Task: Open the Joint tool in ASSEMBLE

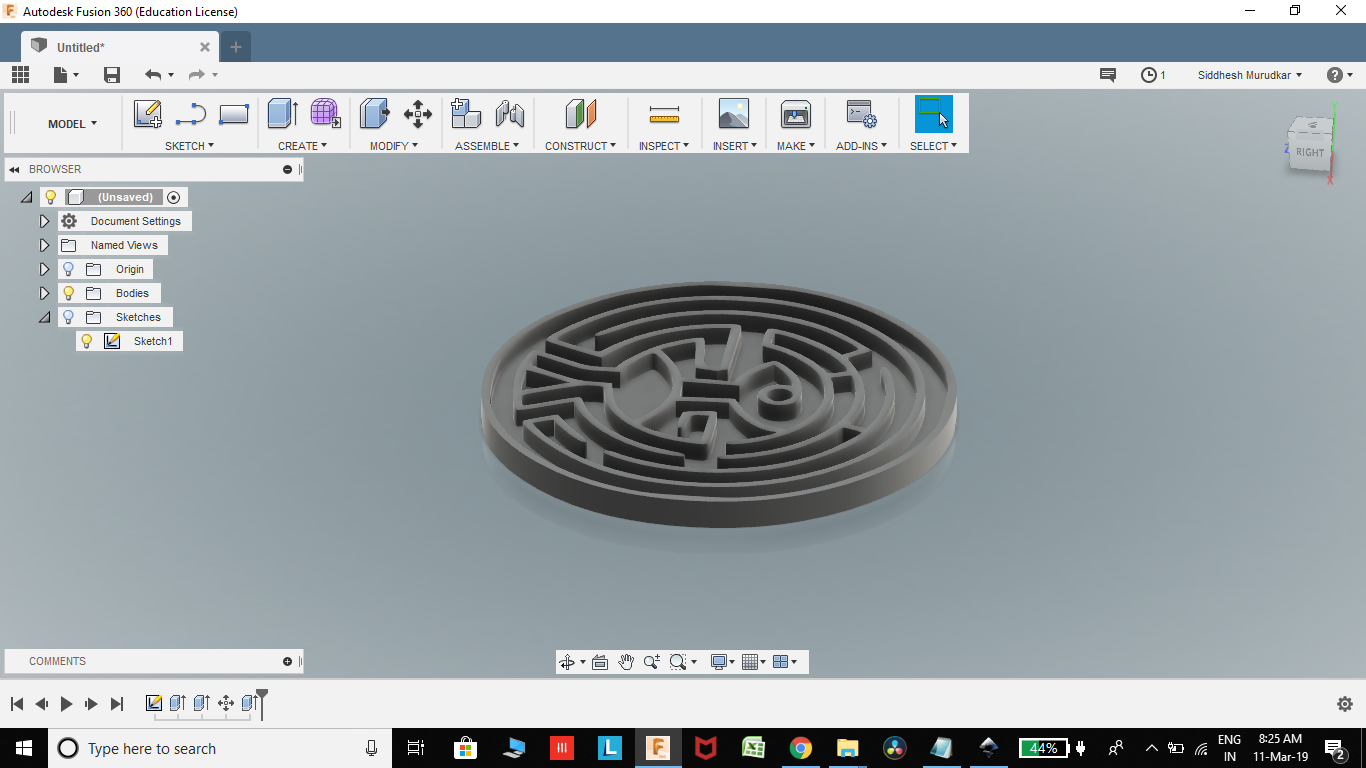Action: pyautogui.click(x=510, y=114)
